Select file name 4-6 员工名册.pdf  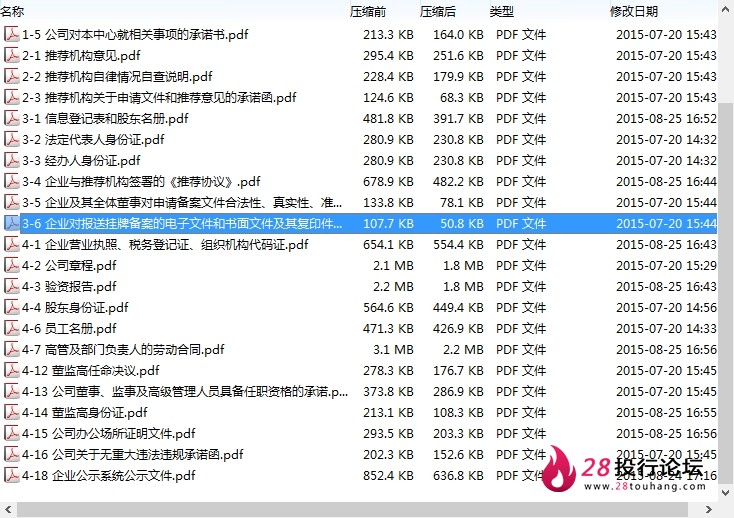click(x=69, y=328)
